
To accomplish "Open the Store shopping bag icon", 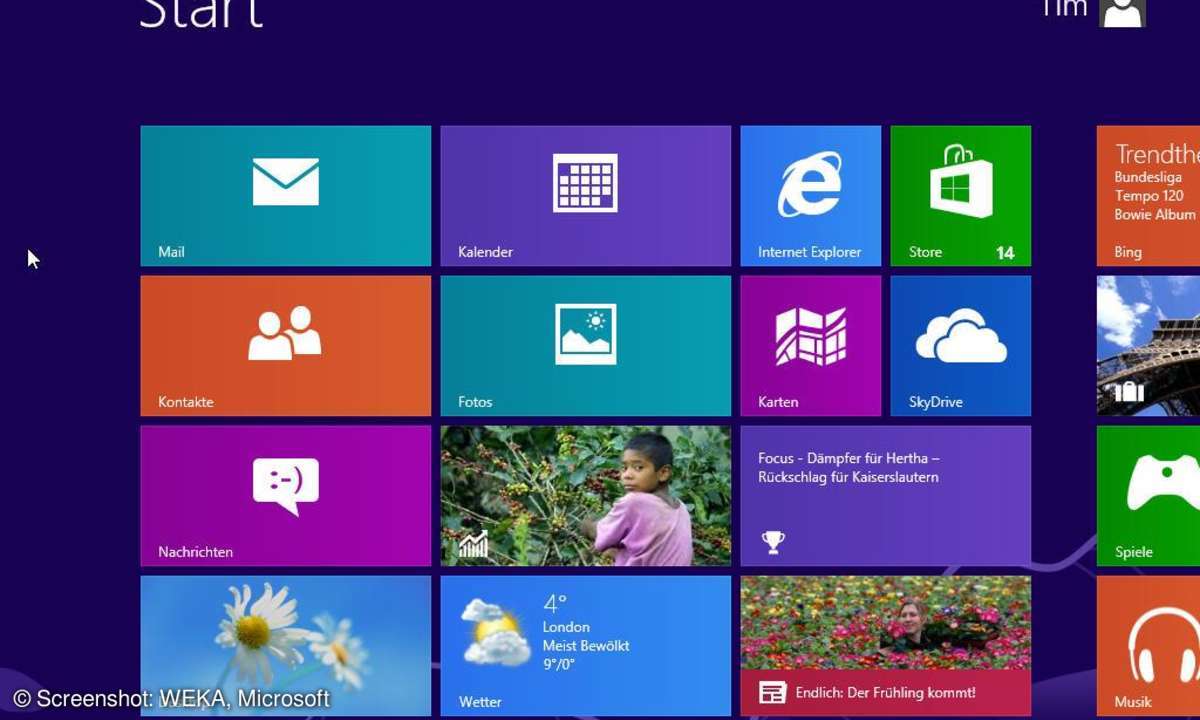I will (961, 181).
